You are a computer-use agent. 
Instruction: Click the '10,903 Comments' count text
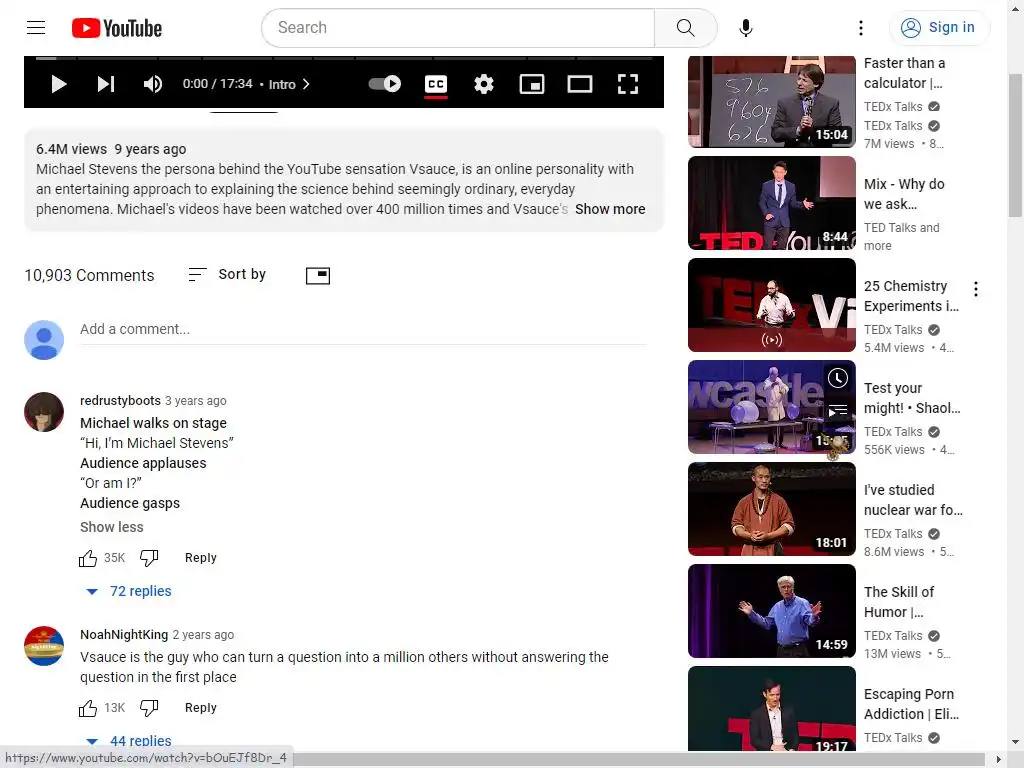coord(89,276)
